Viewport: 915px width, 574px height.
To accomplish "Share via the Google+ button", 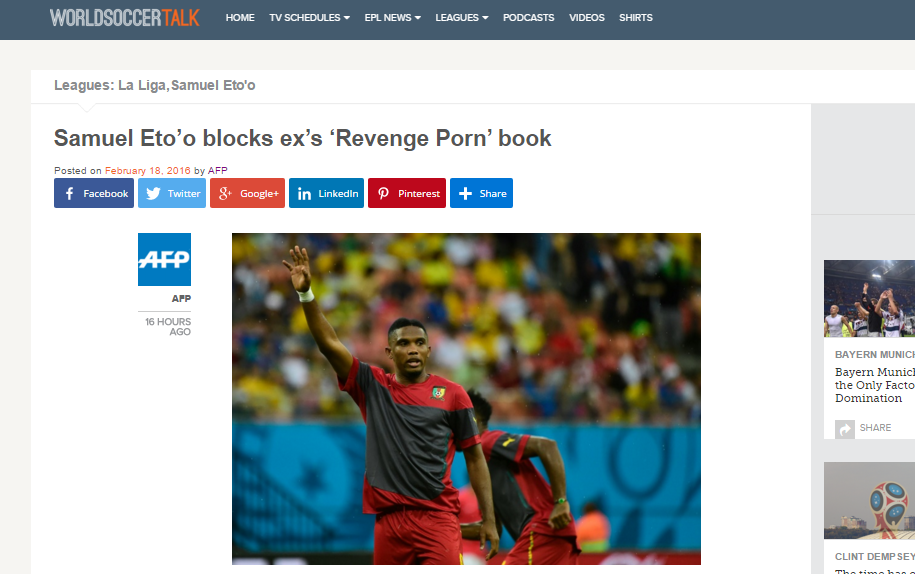I will pyautogui.click(x=247, y=193).
